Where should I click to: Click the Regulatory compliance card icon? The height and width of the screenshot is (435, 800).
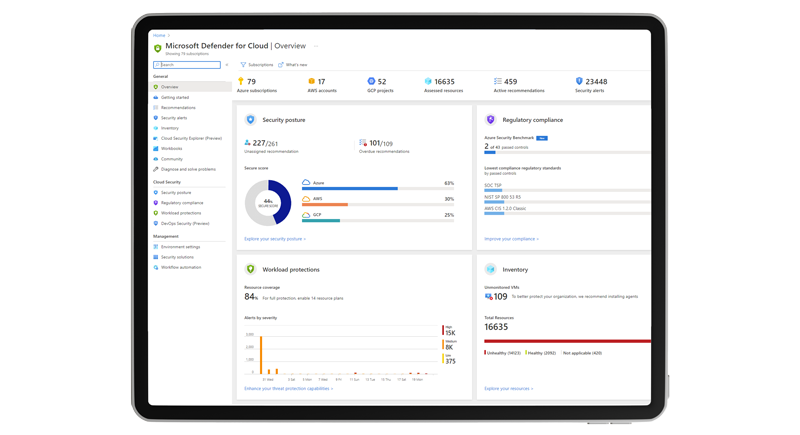pos(490,119)
